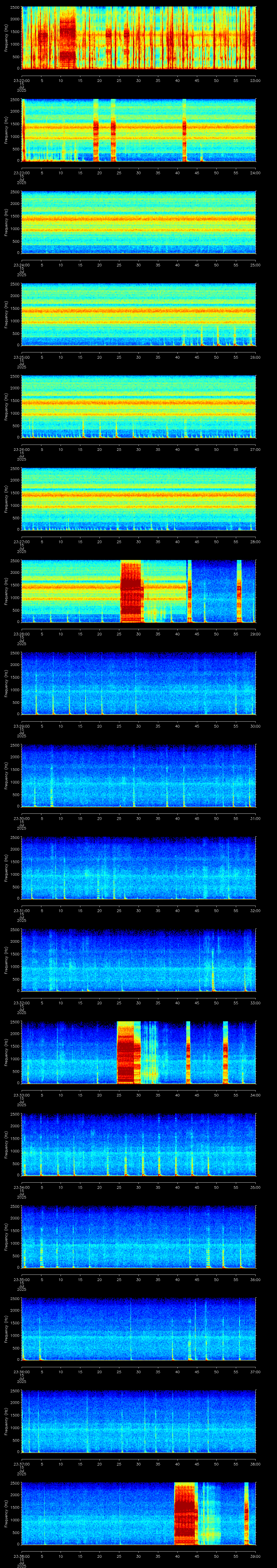This screenshot has height=1568, width=277.
Task: Select the spectrogram panel starting at 23:22:00
Action: pyautogui.click(x=139, y=38)
